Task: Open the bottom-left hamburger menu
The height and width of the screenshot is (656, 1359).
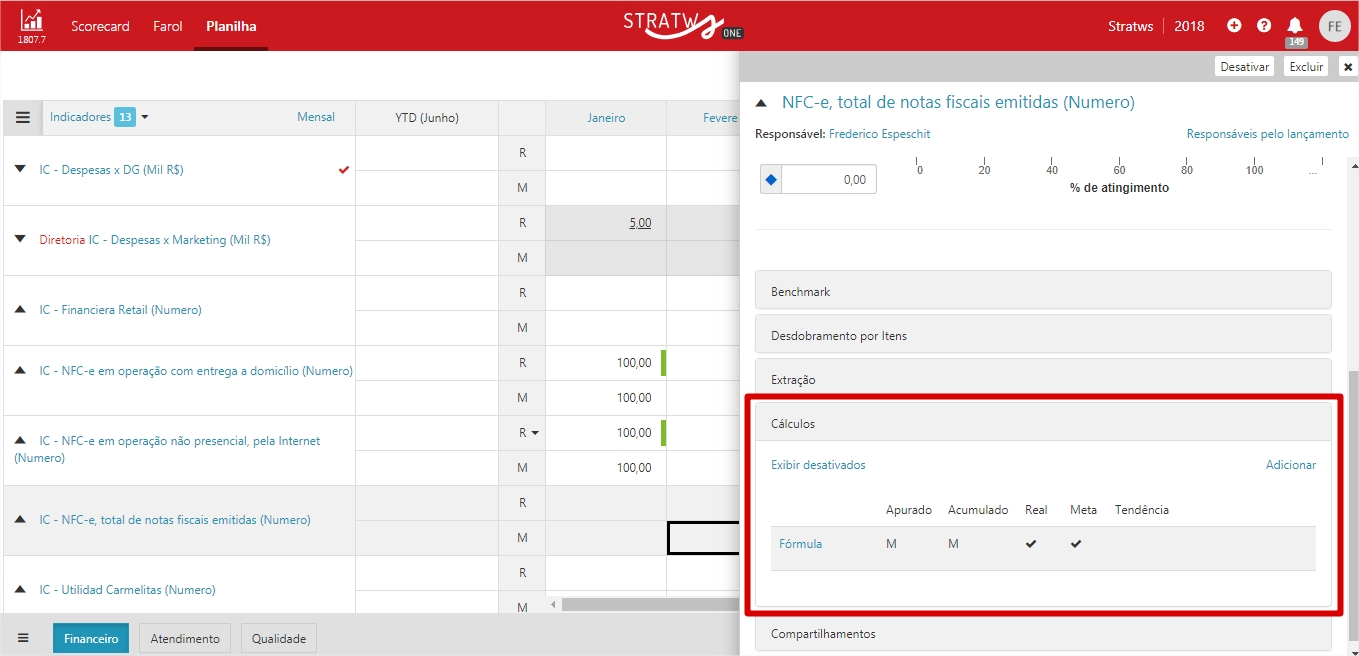Action: [23, 638]
